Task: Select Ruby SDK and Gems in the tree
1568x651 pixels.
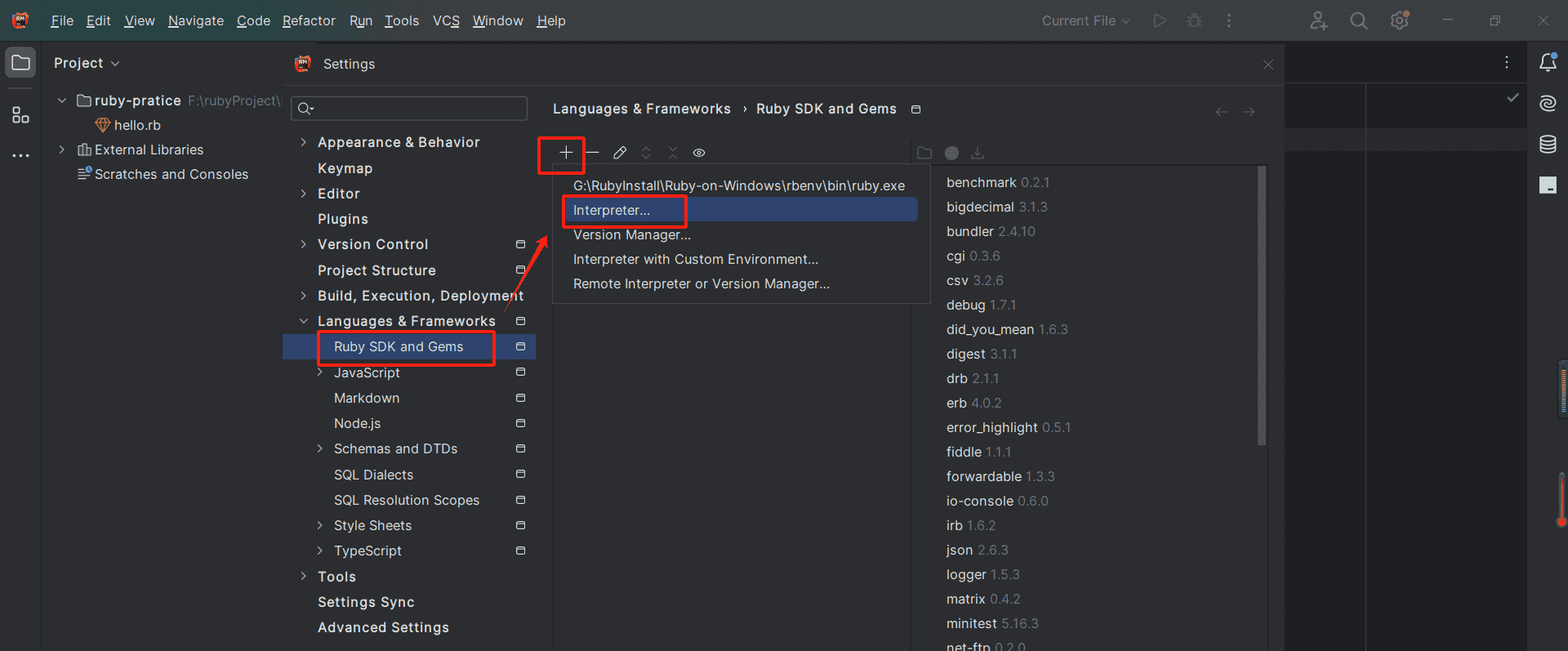Action: (x=409, y=346)
